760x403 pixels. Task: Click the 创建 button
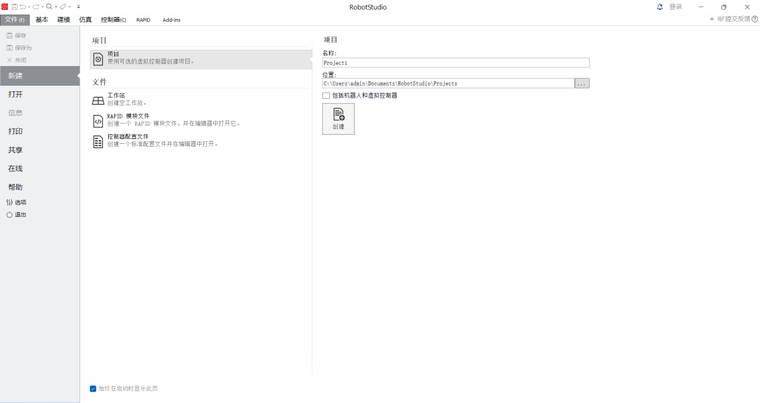[x=338, y=119]
